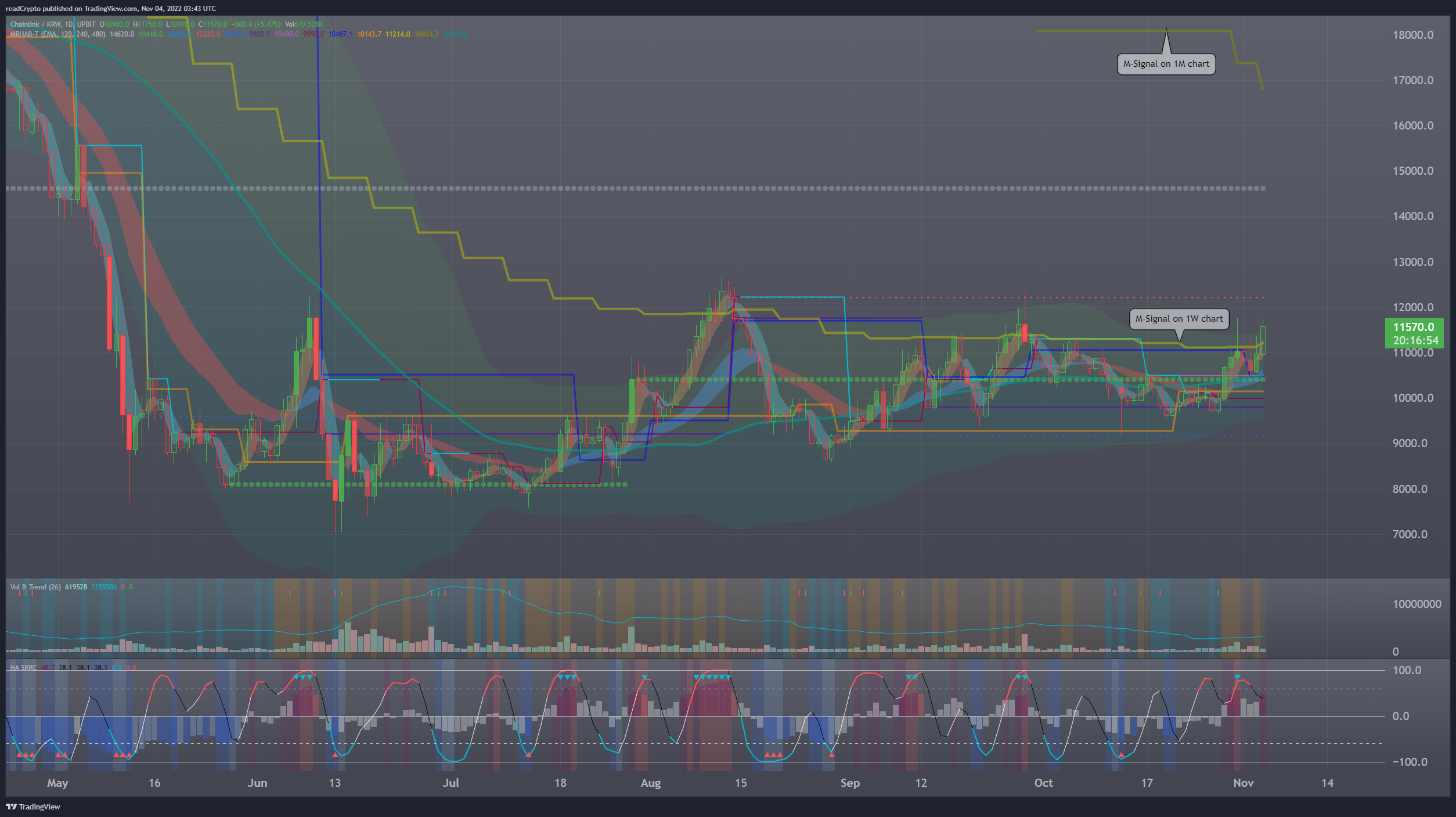Click the 10000000 volume axis label
The image size is (1456, 817).
(1417, 604)
